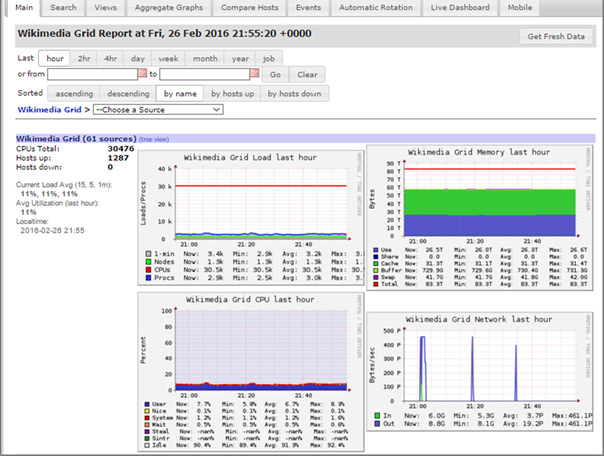The image size is (604, 465).
Task: Click the Hosts up value 1287
Action: (118, 158)
